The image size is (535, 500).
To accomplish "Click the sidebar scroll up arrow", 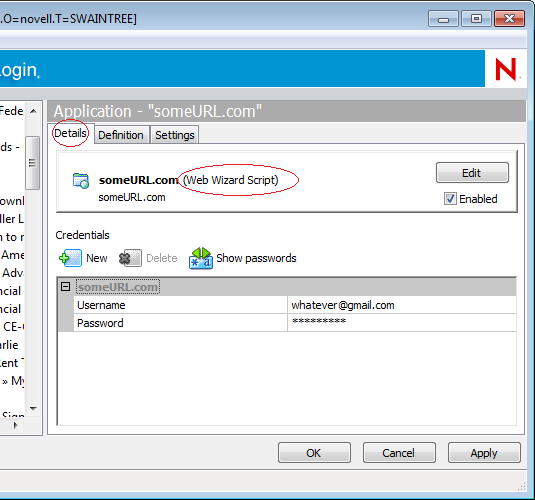I will (x=33, y=111).
